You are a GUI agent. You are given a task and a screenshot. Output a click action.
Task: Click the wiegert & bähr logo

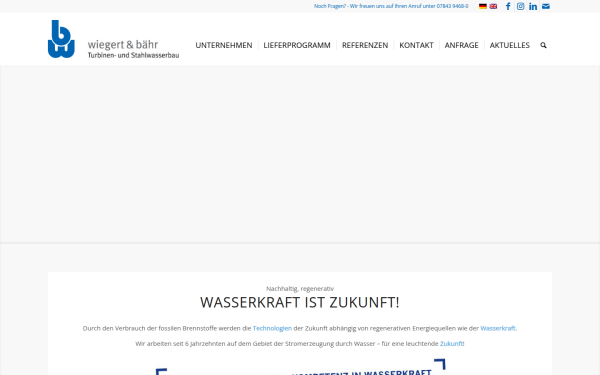point(114,39)
